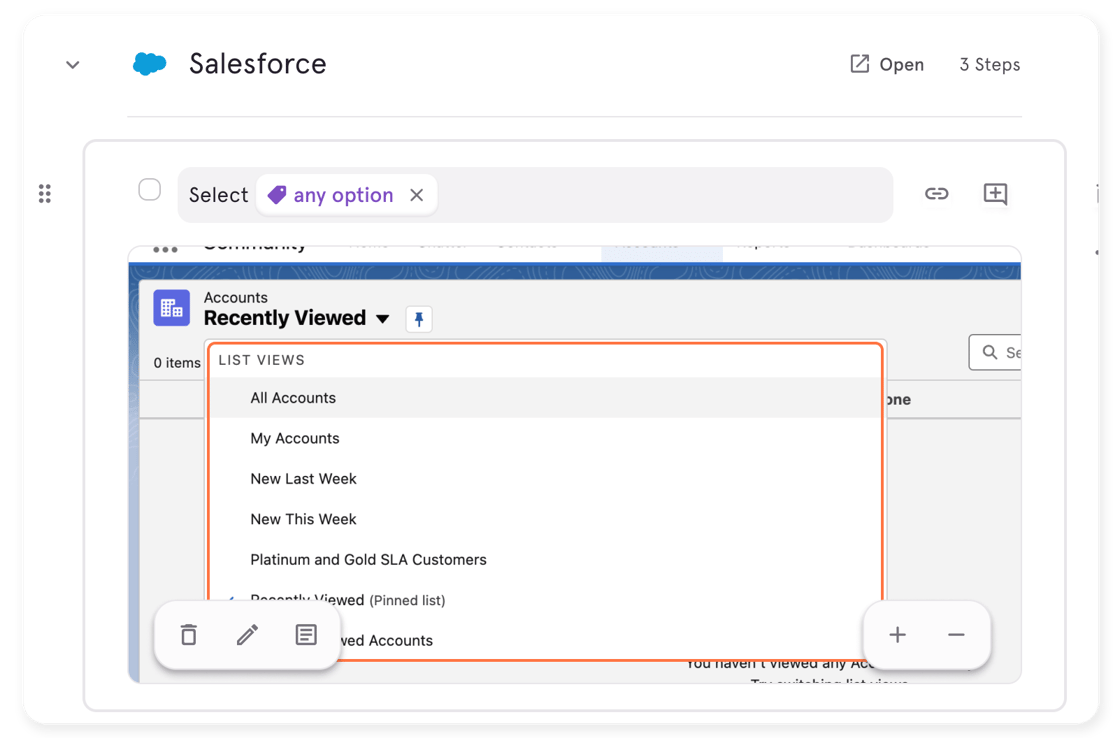
Task: Expand the Recently Viewed list dropdown
Action: click(382, 319)
